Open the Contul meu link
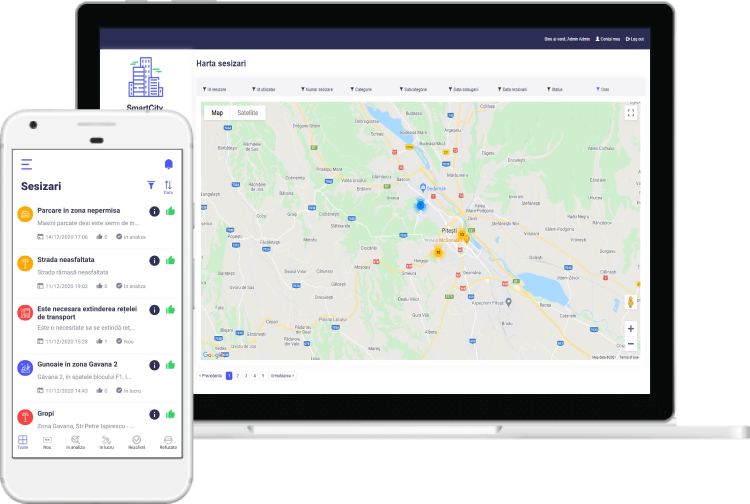This screenshot has width=750, height=504. pos(608,39)
